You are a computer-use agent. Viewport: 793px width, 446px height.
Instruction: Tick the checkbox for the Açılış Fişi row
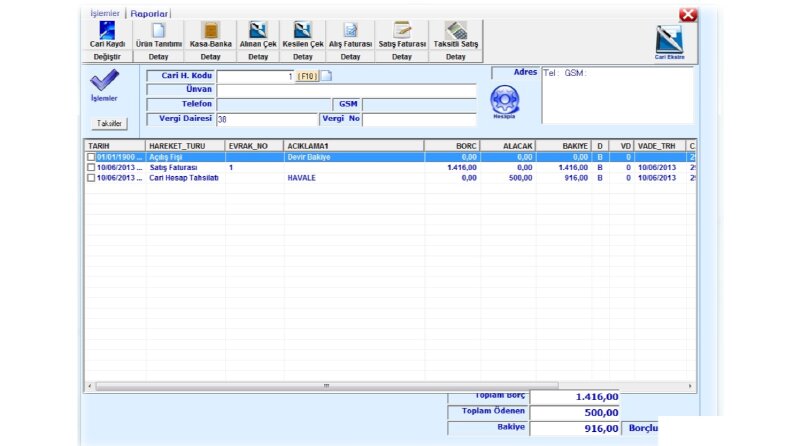[x=91, y=157]
